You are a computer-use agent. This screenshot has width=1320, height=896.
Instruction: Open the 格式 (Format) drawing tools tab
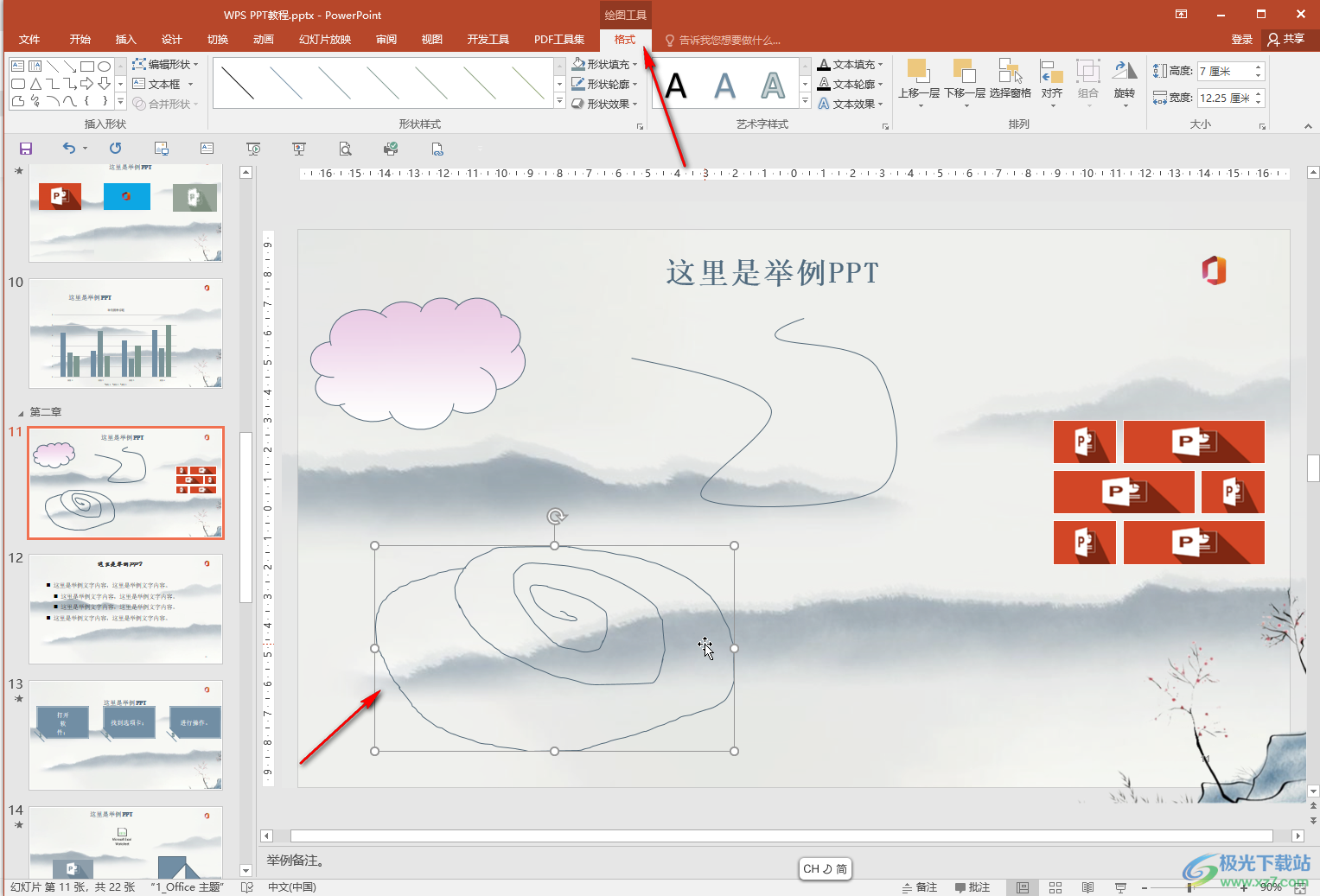tap(625, 40)
